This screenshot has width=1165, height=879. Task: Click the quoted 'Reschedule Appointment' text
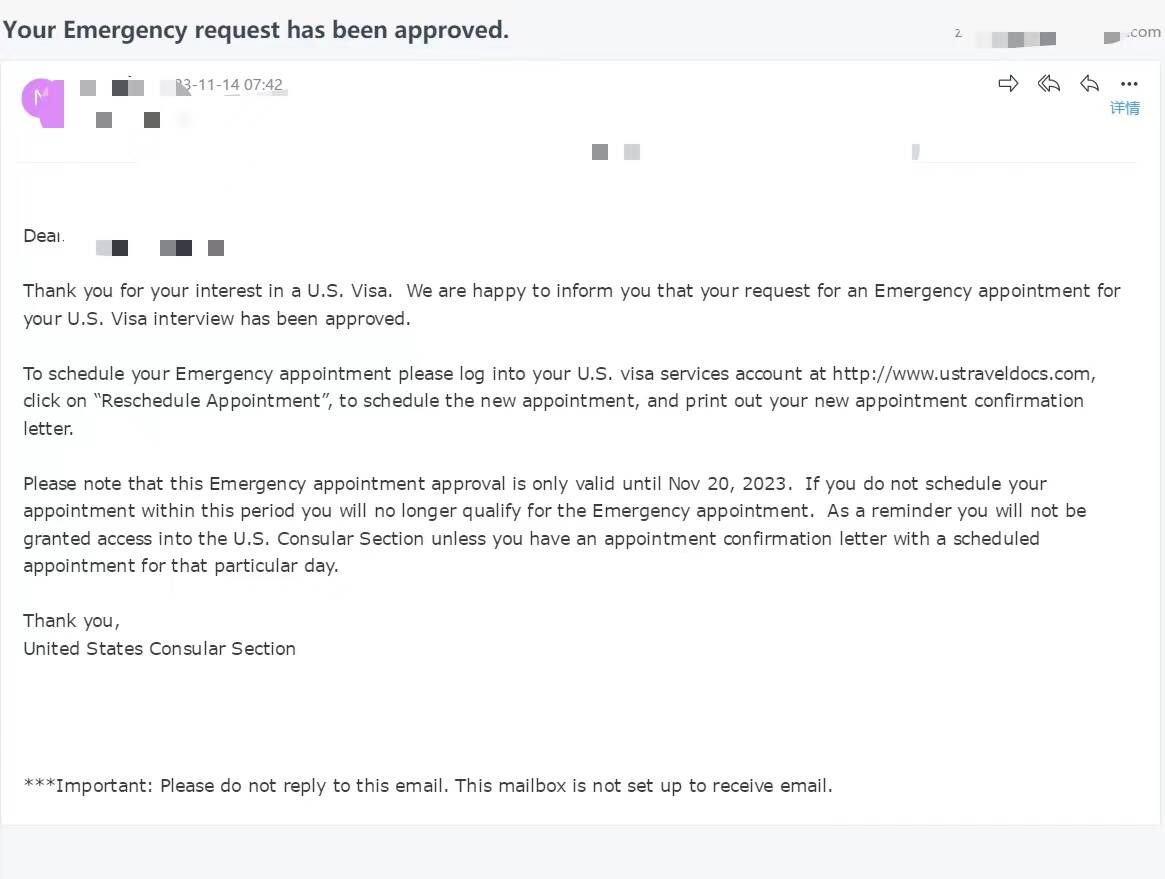click(212, 400)
